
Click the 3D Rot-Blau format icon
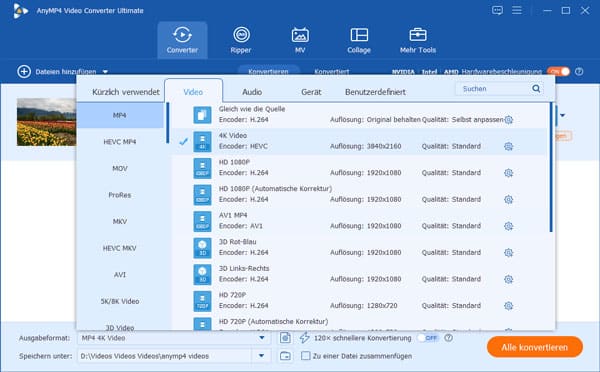(x=202, y=248)
